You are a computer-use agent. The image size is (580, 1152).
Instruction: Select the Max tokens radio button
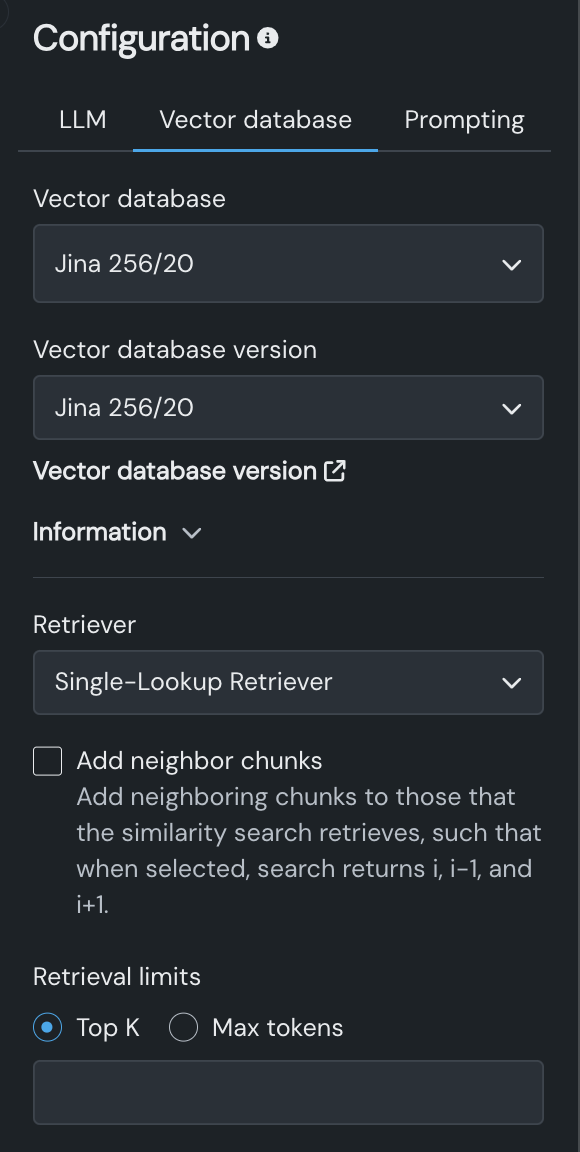coord(183,1027)
